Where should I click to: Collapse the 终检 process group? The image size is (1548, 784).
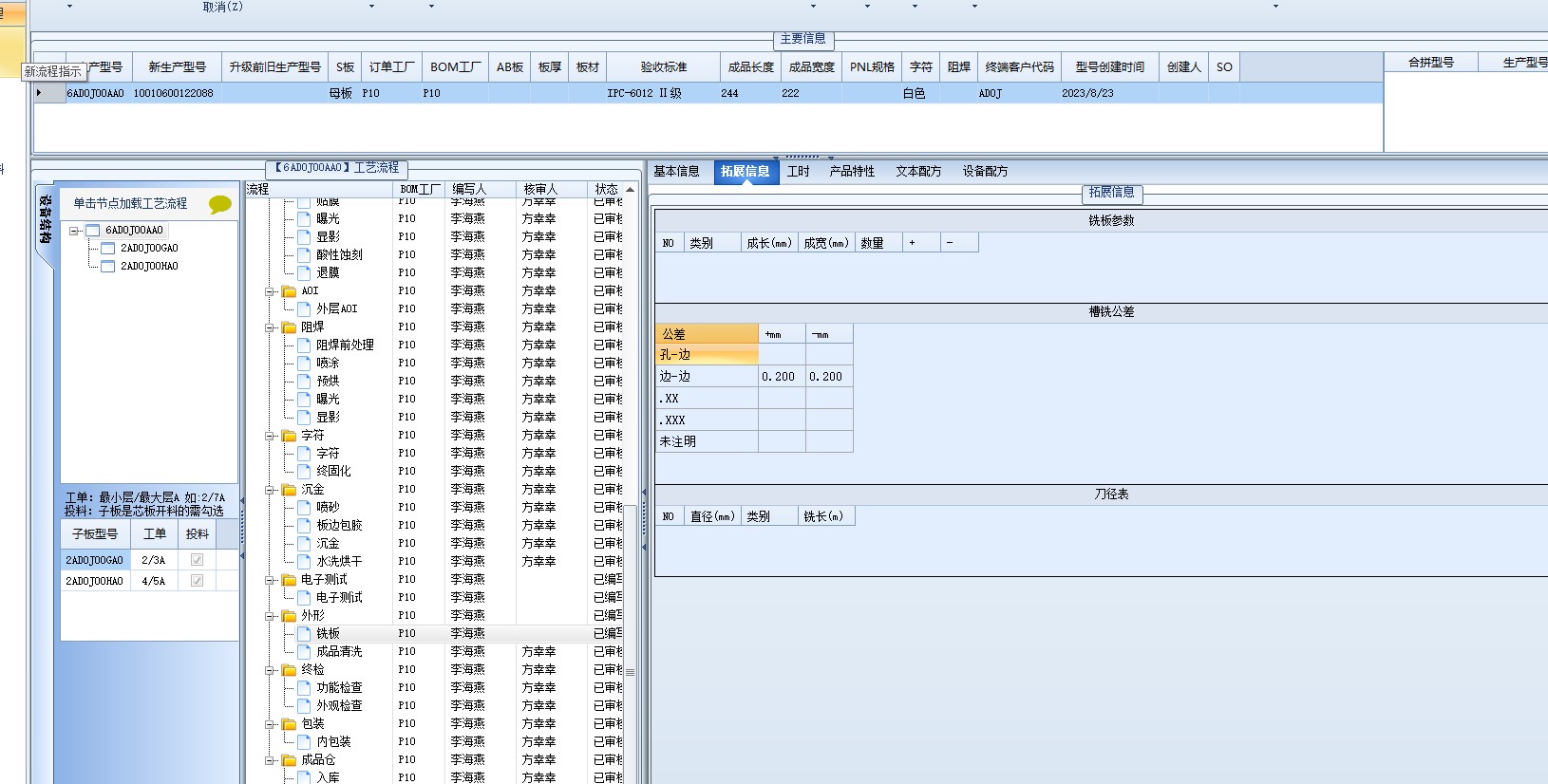click(x=271, y=670)
